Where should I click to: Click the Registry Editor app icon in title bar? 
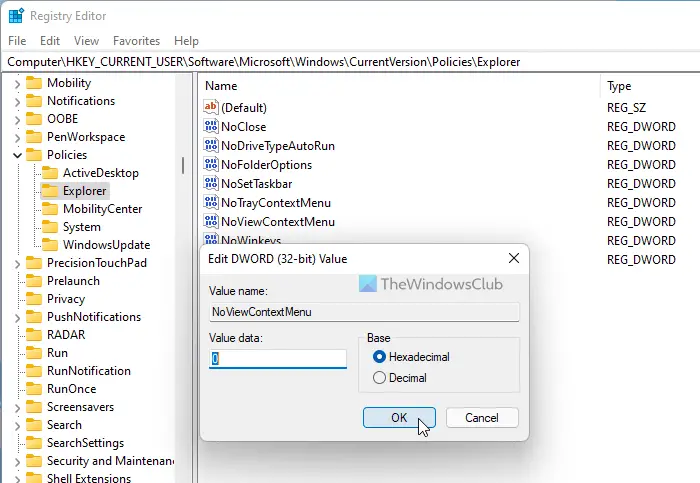coord(16,16)
